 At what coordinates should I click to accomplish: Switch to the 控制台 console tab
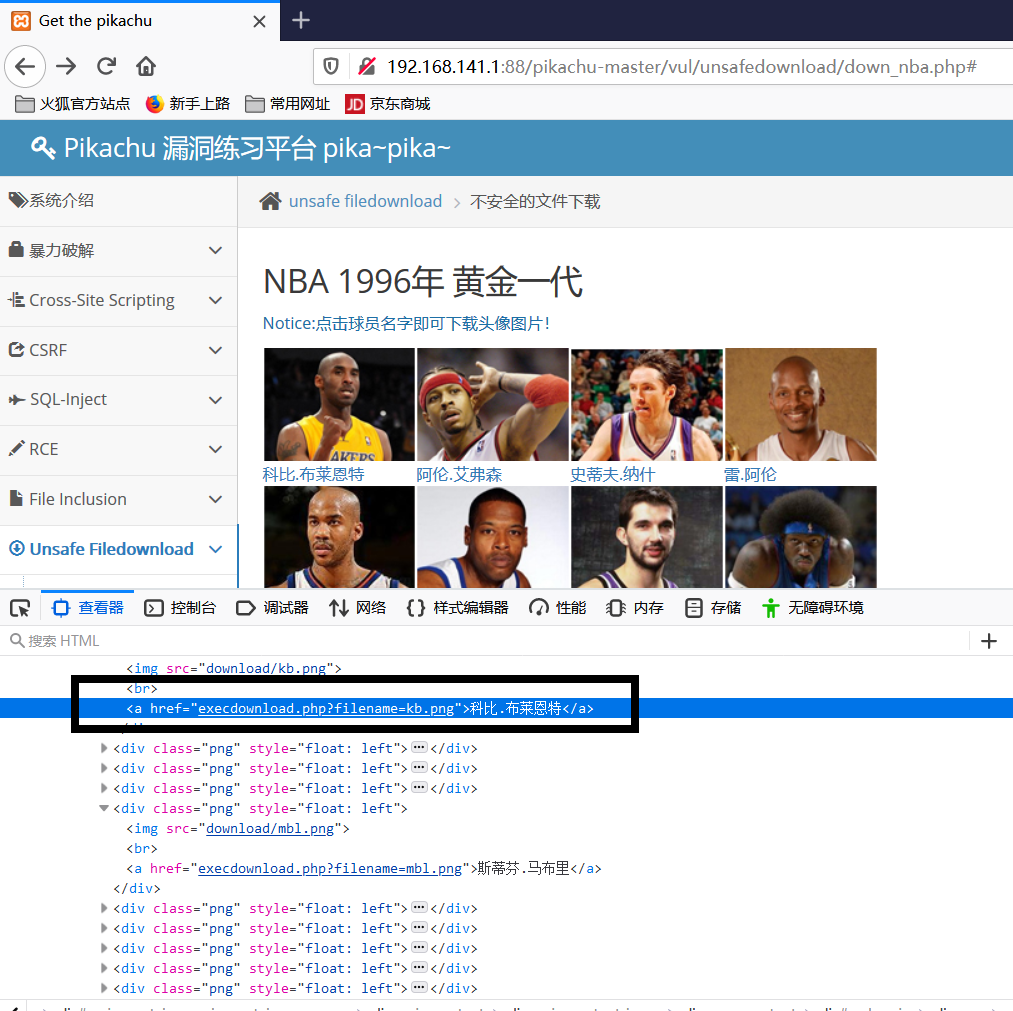coord(180,608)
